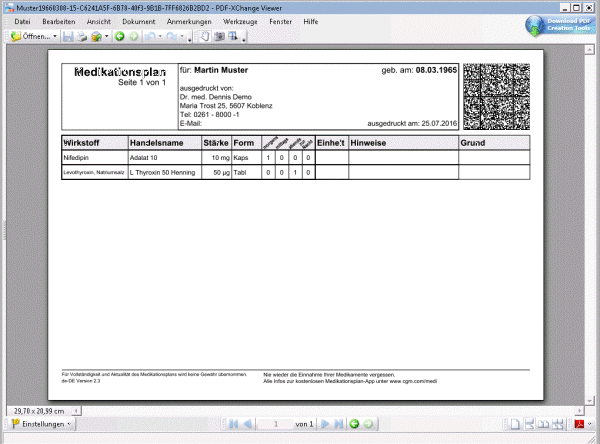Image resolution: width=600 pixels, height=444 pixels.
Task: Click the '50 µg' strength cell
Action: coord(217,173)
